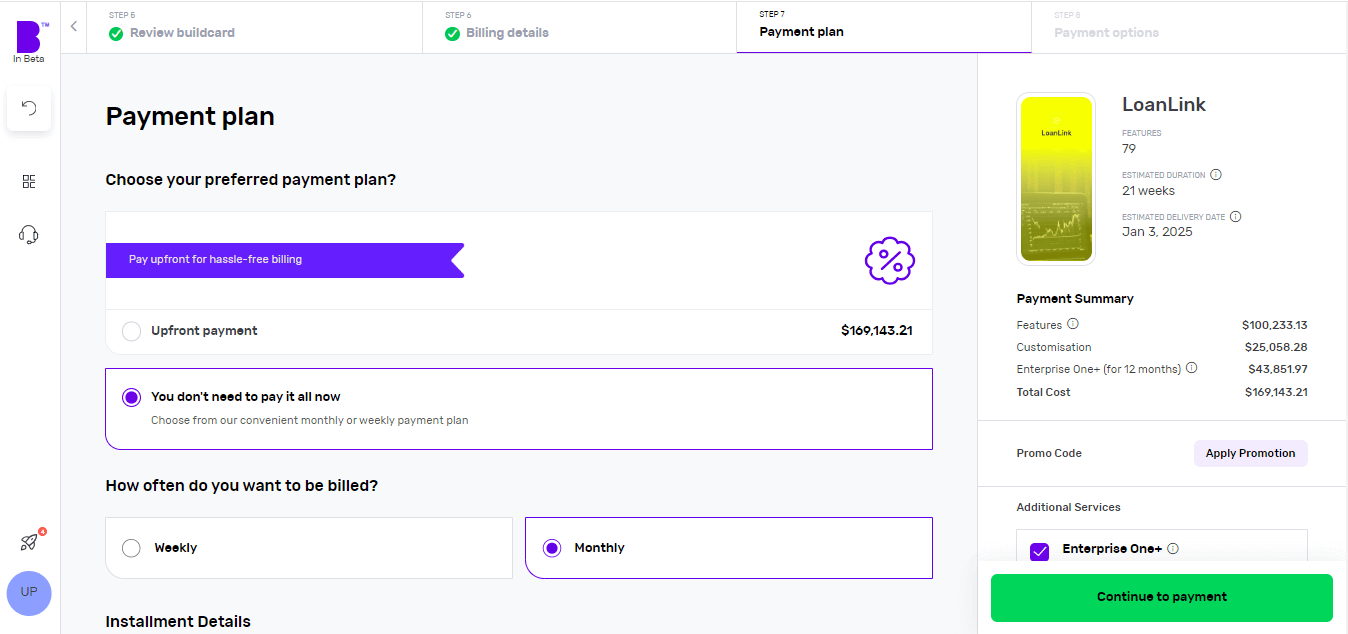Click the Customisation label in Payment Summary
The width and height of the screenshot is (1348, 634).
point(1054,347)
